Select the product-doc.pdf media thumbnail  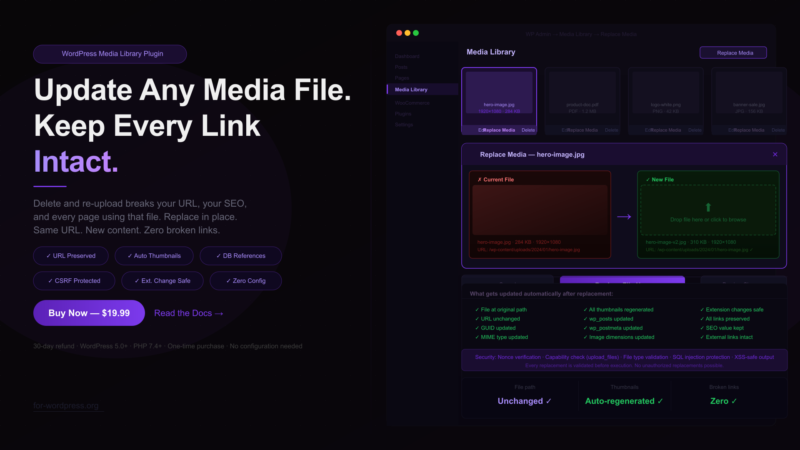(x=582, y=93)
